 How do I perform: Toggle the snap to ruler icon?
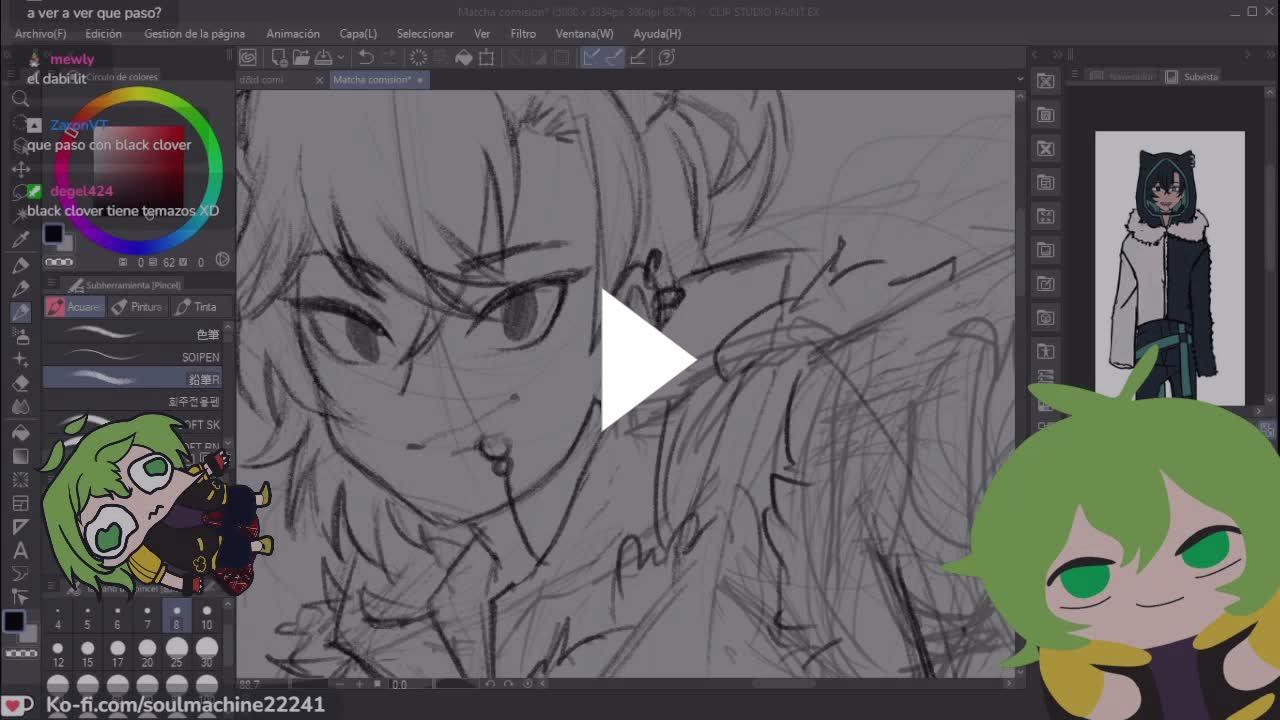[592, 58]
